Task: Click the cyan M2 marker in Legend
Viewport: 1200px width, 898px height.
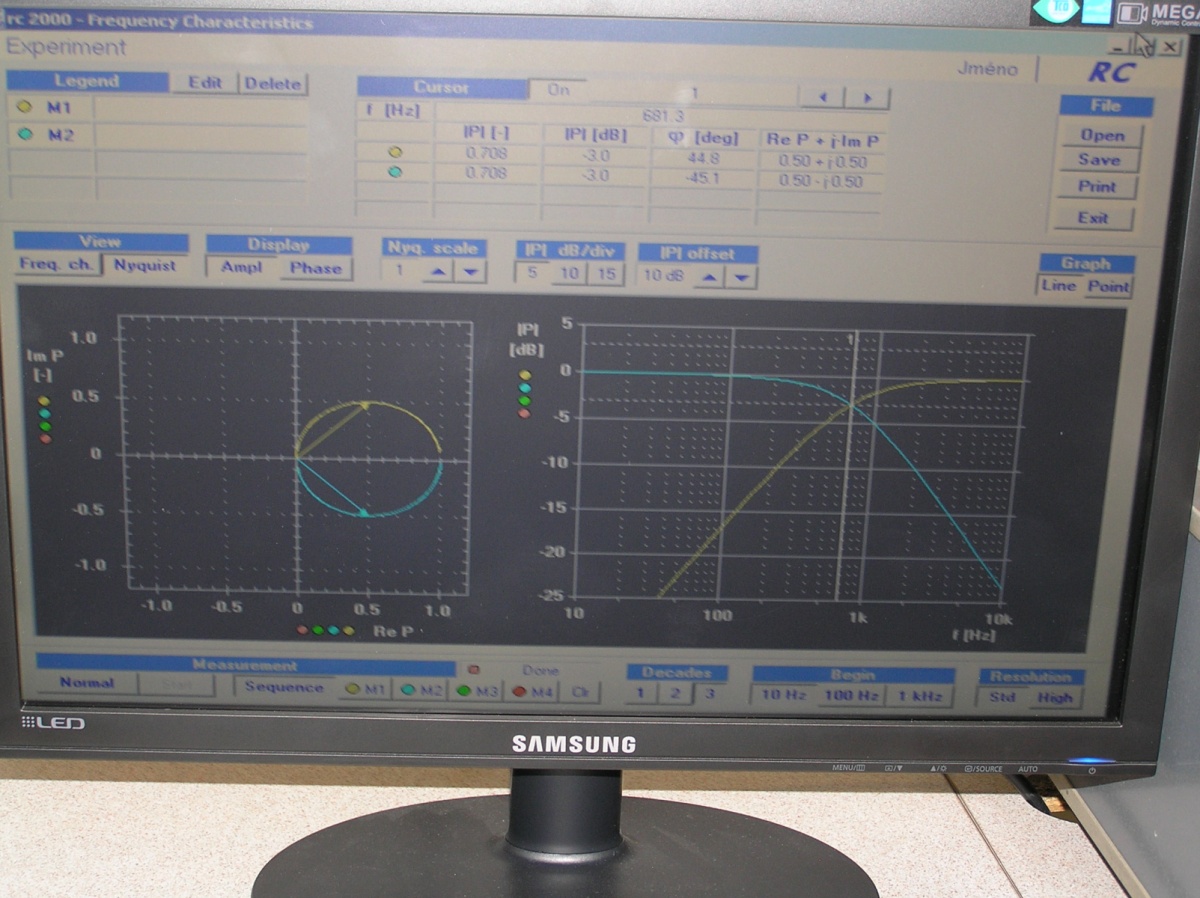Action: 25,135
